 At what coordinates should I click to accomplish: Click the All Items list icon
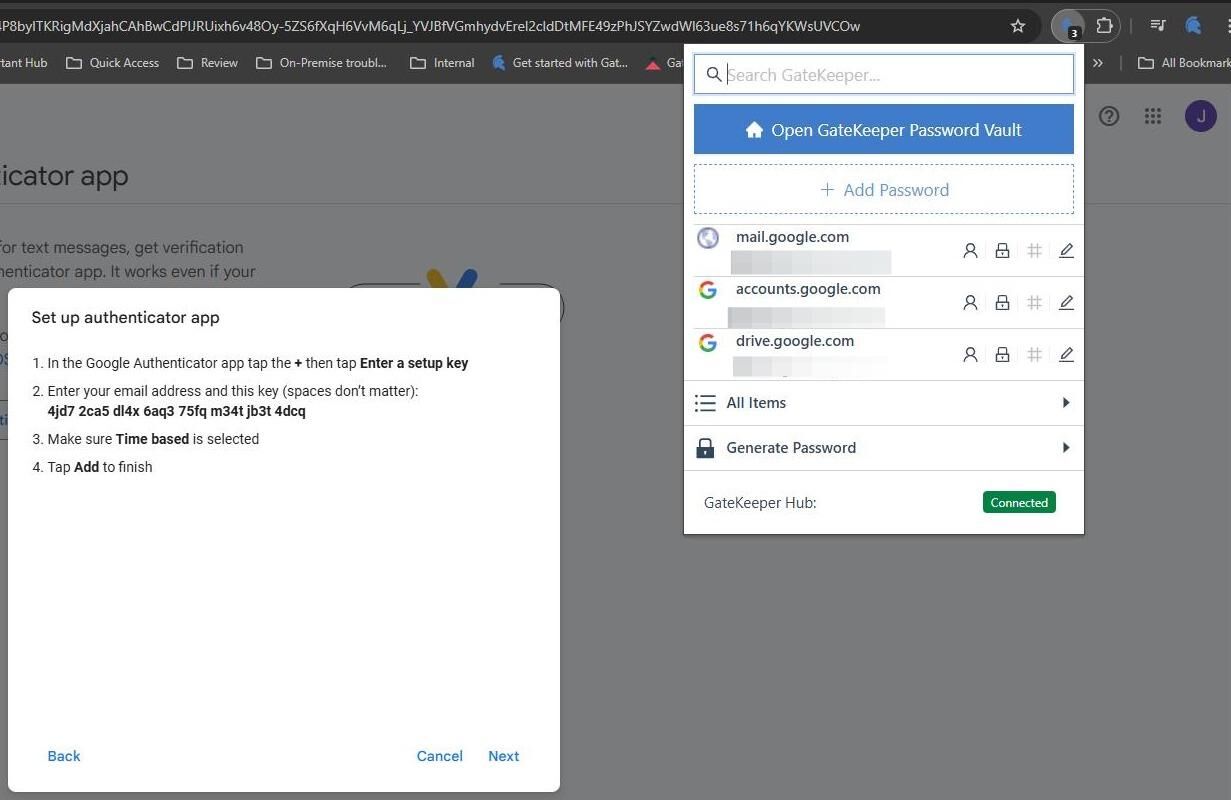pyautogui.click(x=705, y=403)
